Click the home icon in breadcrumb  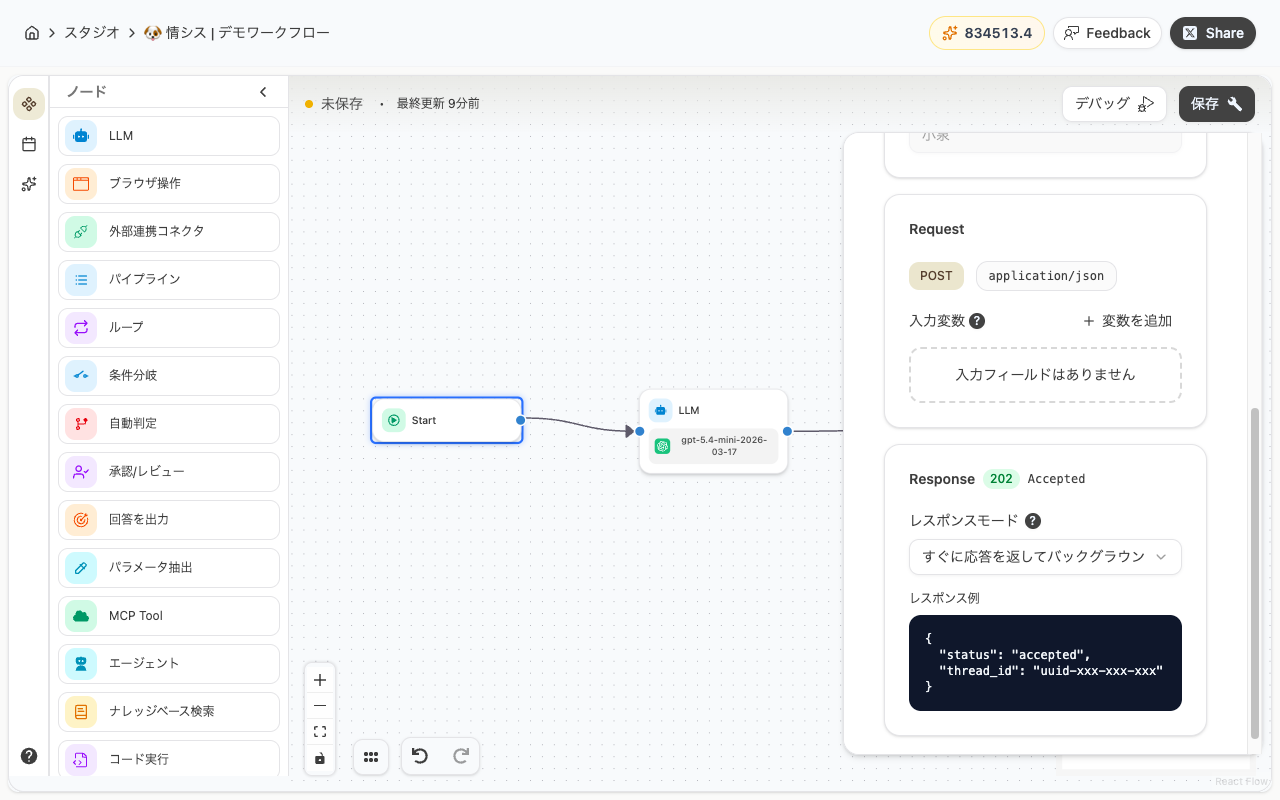click(32, 33)
